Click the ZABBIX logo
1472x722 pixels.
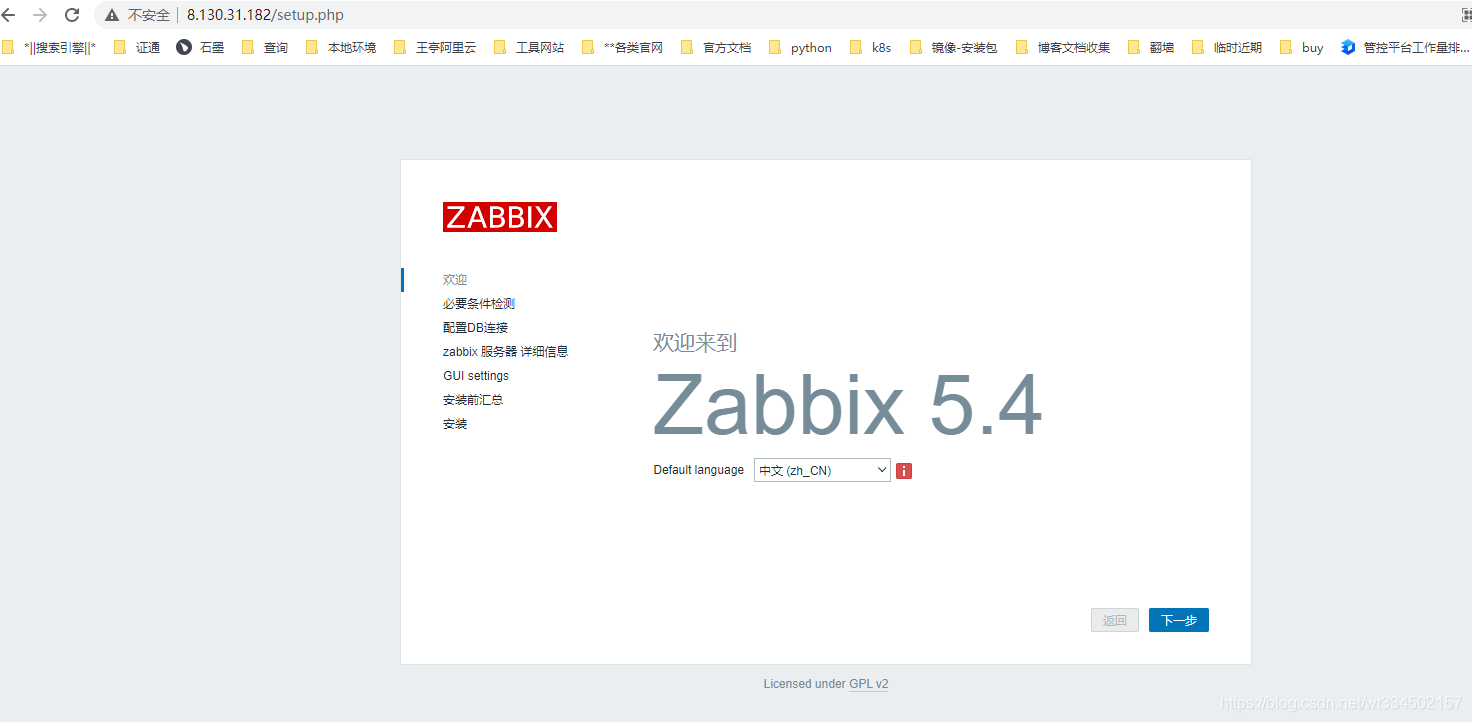click(500, 217)
